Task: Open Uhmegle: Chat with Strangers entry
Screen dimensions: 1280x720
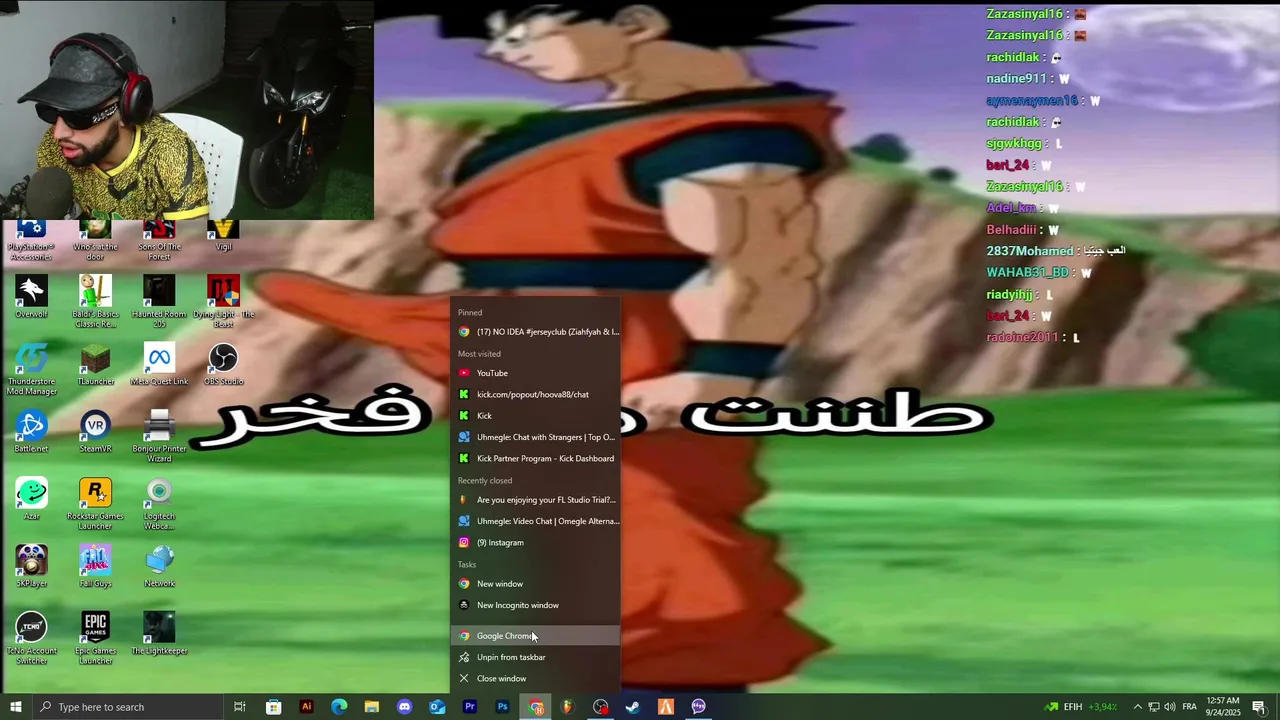Action: pyautogui.click(x=536, y=437)
